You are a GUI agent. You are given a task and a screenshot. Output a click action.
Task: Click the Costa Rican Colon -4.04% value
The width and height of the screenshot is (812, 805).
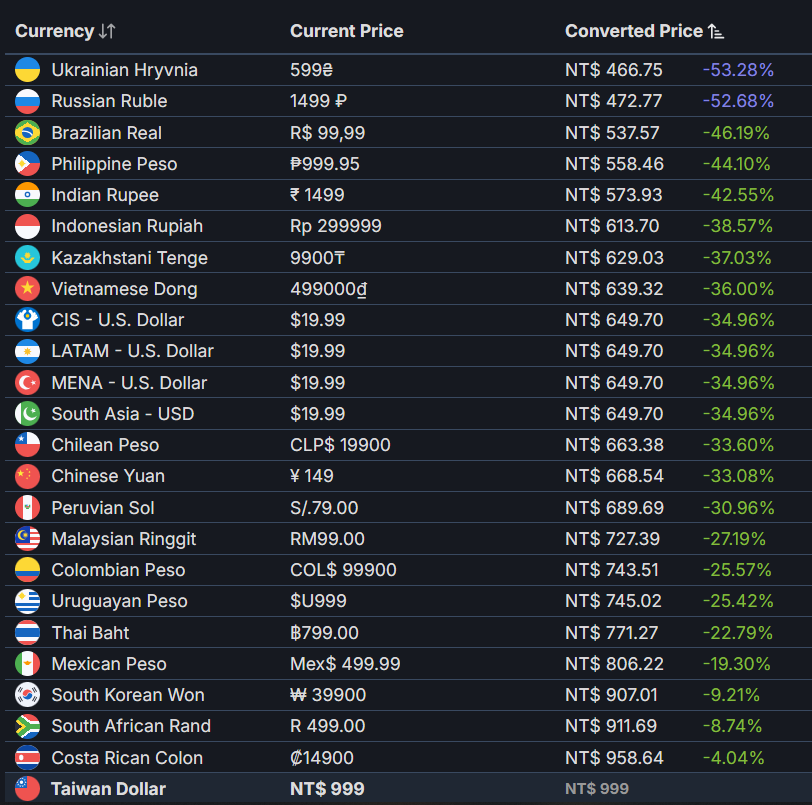point(733,758)
